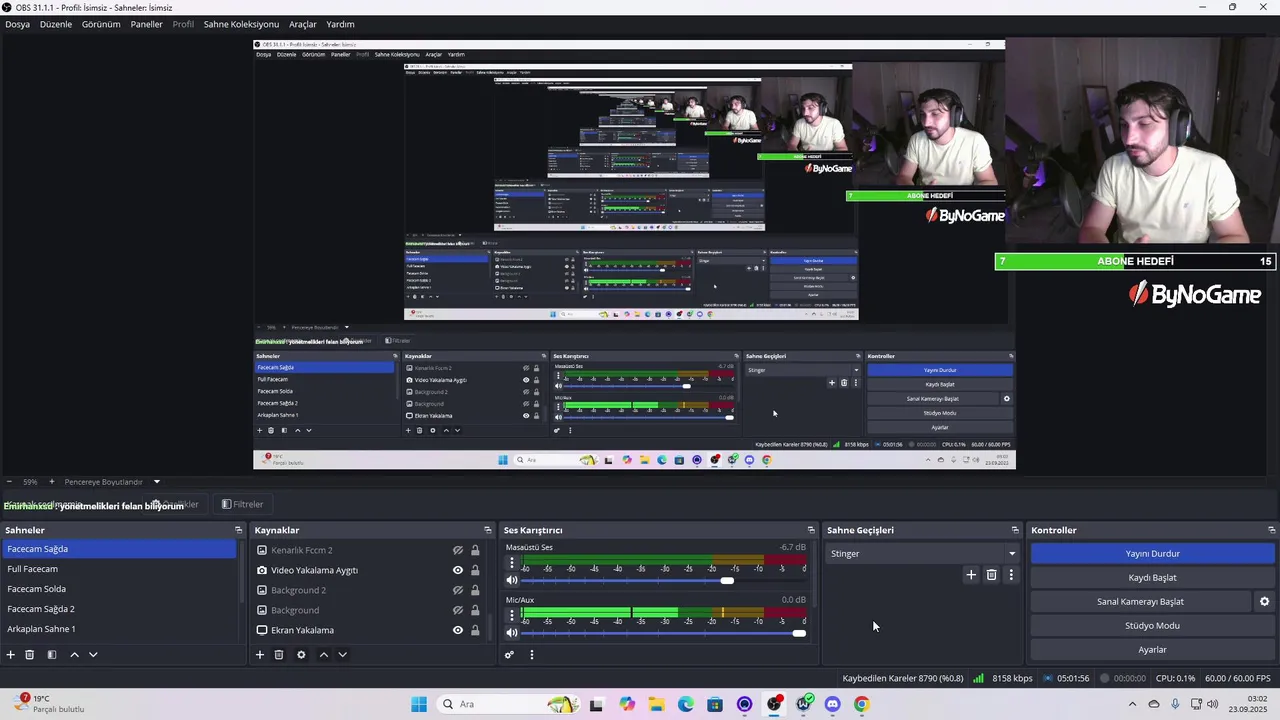The height and width of the screenshot is (720, 1280).
Task: Open the Sahne Koleksiyonu menu
Action: point(241,24)
